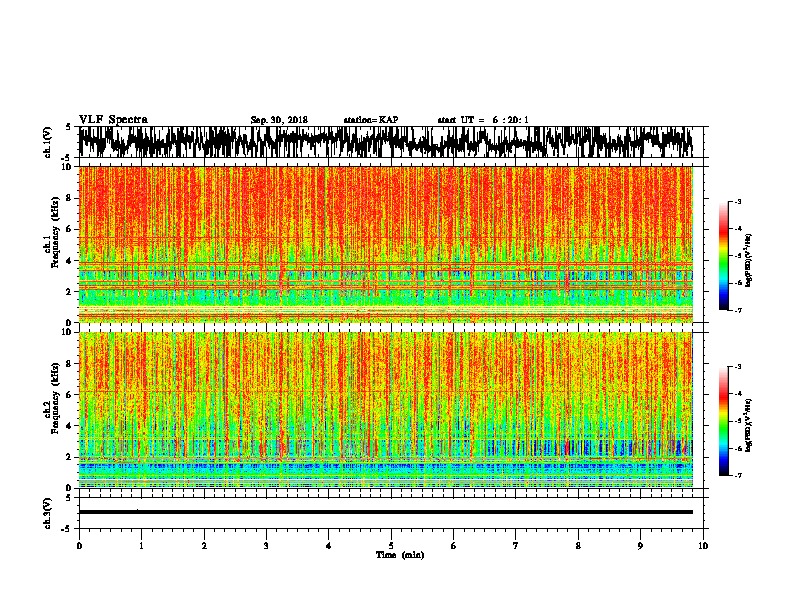
Task: Click the flat ch.3 voltage trace line
Action: pyautogui.click(x=386, y=512)
